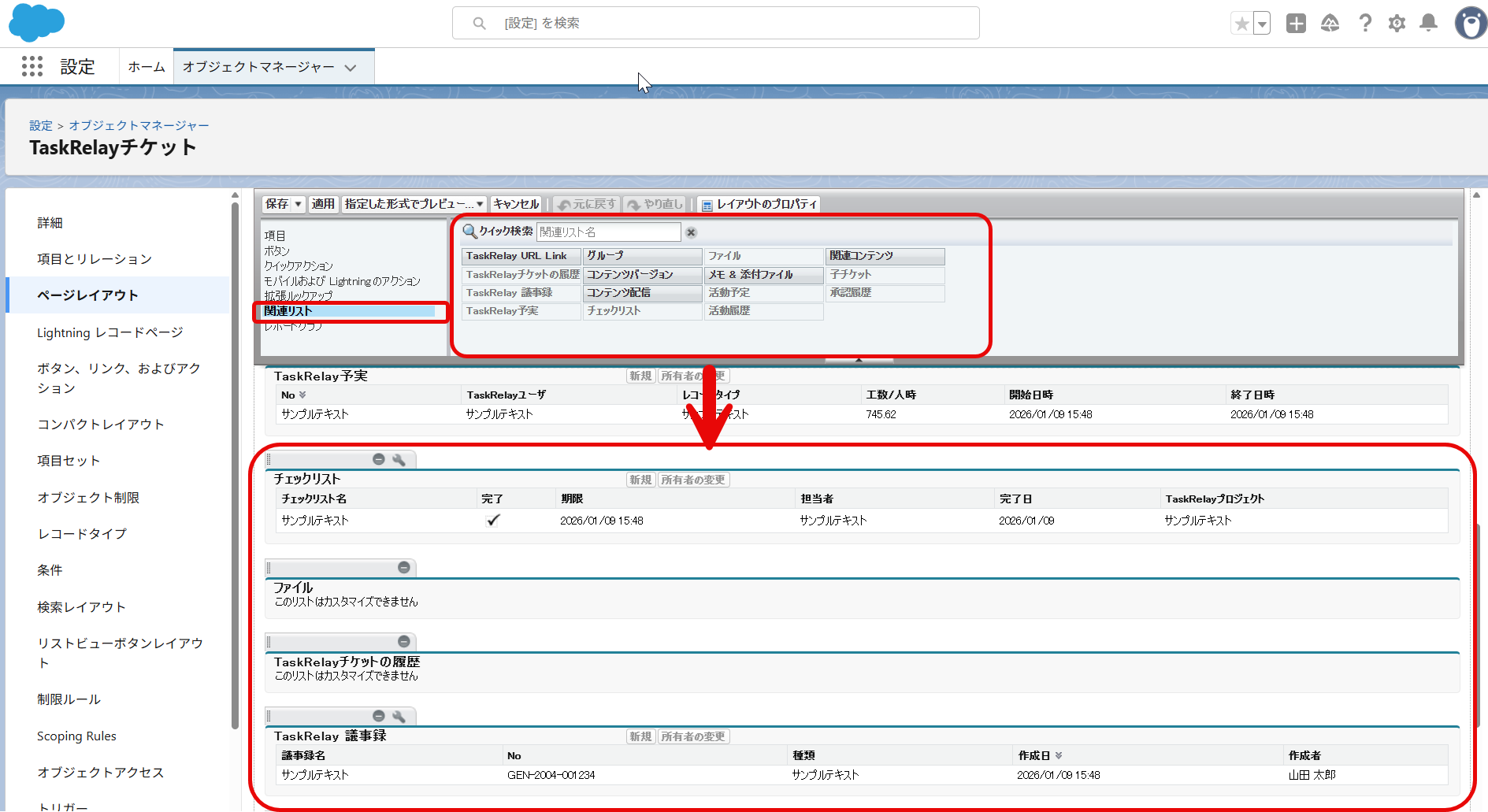Follow the 設定 breadcrumb link
1488x812 pixels.
point(41,125)
